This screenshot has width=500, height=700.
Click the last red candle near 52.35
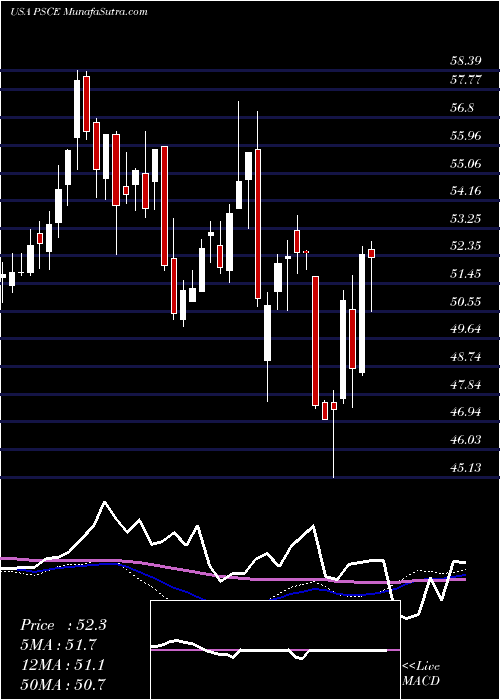[x=371, y=253]
